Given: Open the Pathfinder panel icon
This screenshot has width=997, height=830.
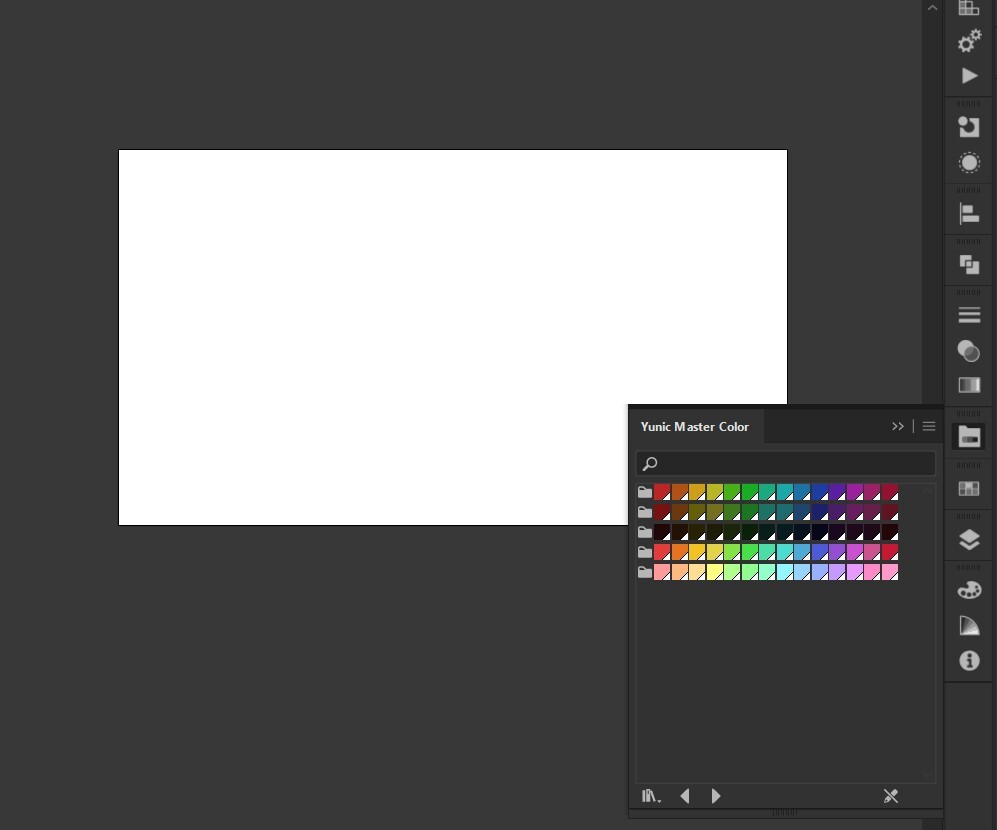Looking at the screenshot, I should point(969,265).
